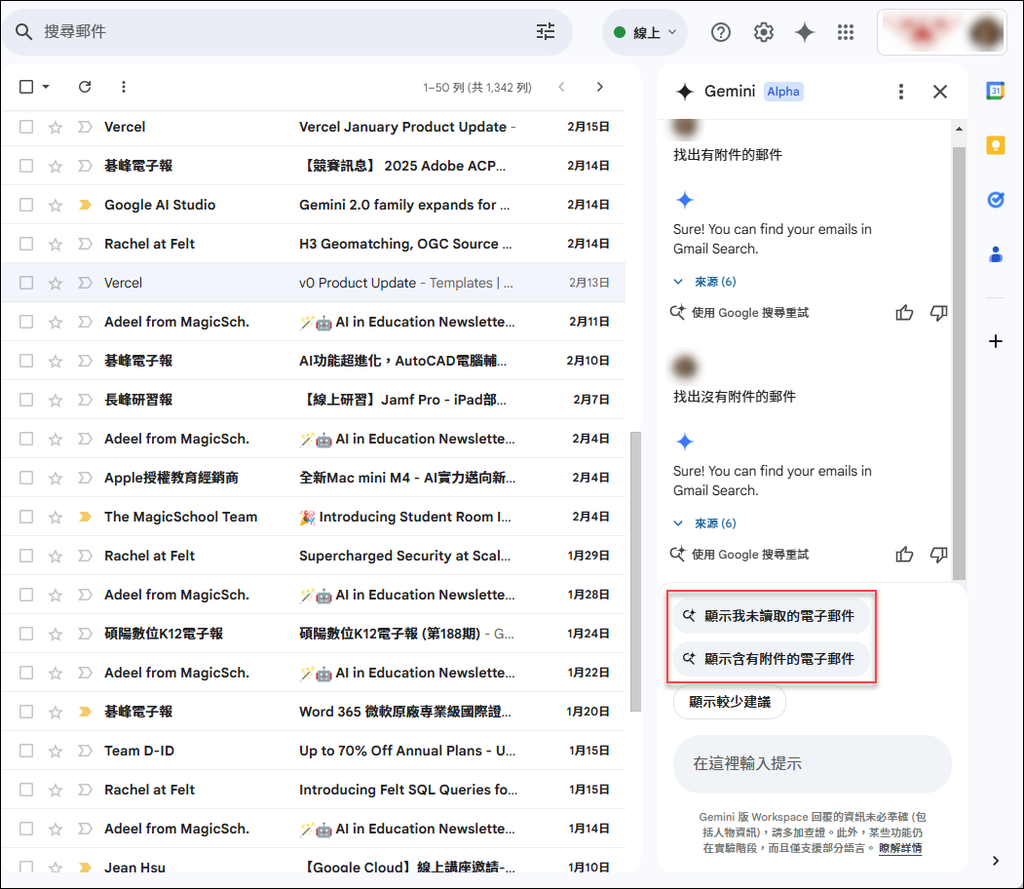This screenshot has height=889, width=1024.
Task: Toggle importance marker on Jean Hsu email
Action: click(x=85, y=867)
